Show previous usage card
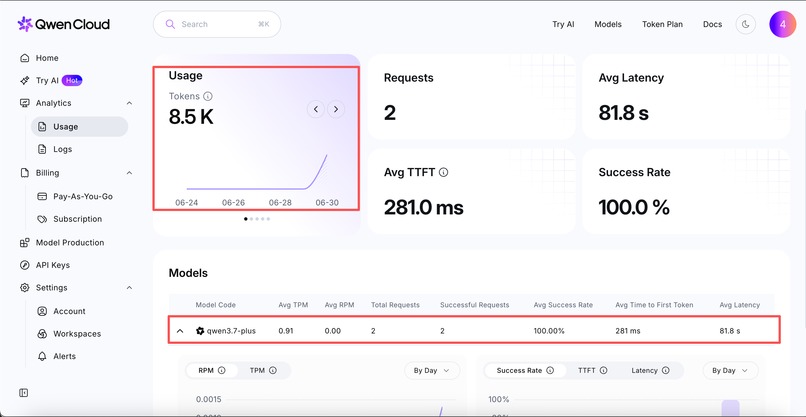Image resolution: width=806 pixels, height=417 pixels. point(316,109)
